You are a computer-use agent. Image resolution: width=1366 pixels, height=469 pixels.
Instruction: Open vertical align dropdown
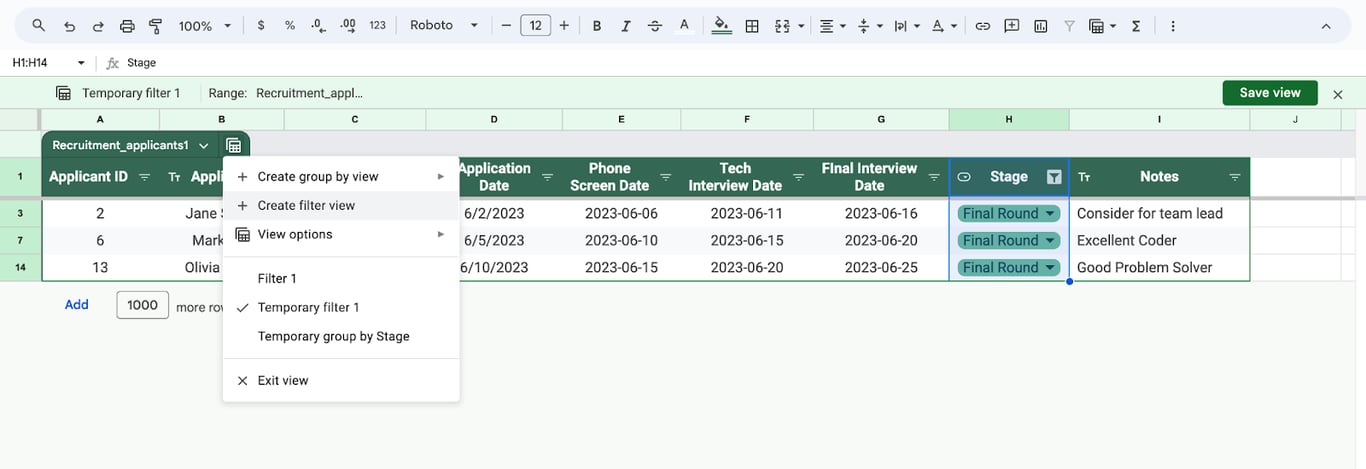tap(868, 26)
